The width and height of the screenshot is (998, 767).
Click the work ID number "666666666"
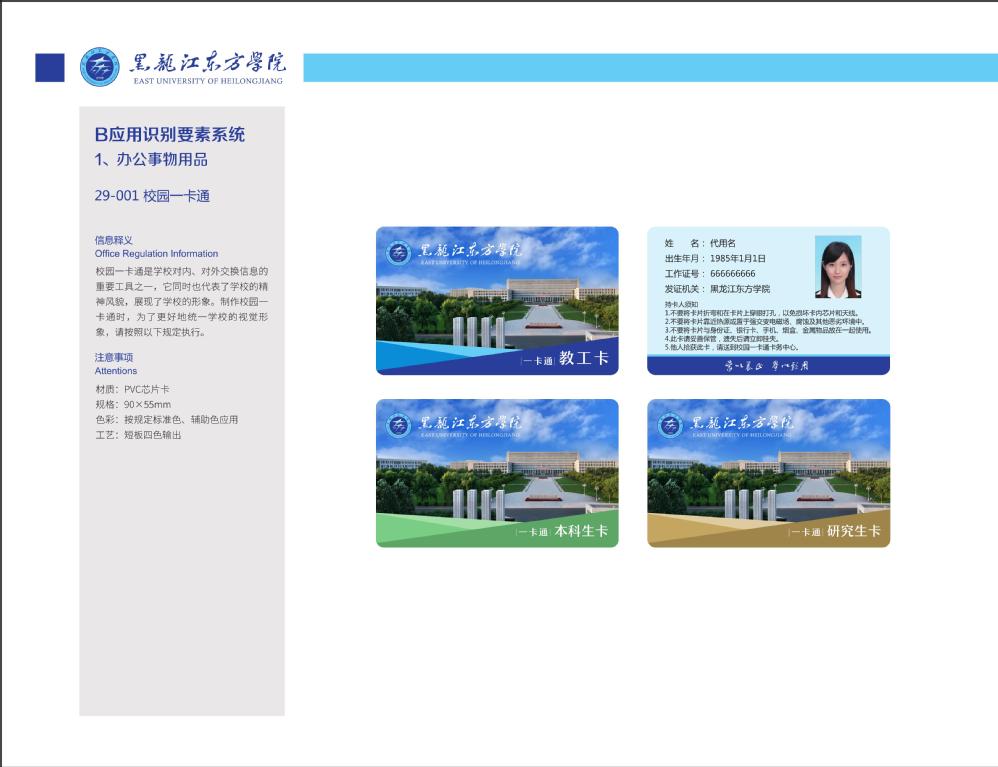pos(733,274)
